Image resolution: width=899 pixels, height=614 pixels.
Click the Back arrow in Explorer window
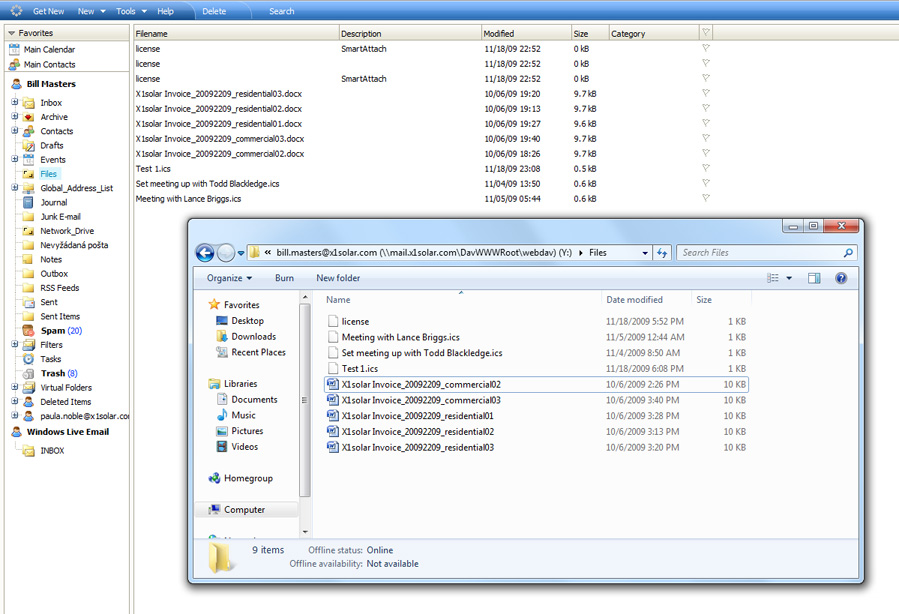(205, 253)
